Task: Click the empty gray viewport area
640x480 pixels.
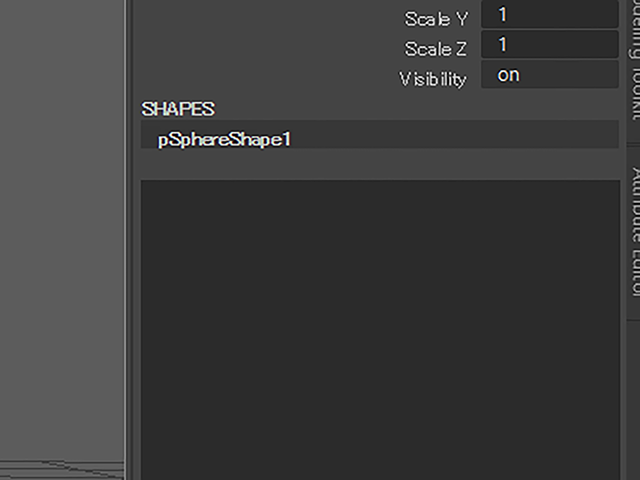Action: click(62, 229)
